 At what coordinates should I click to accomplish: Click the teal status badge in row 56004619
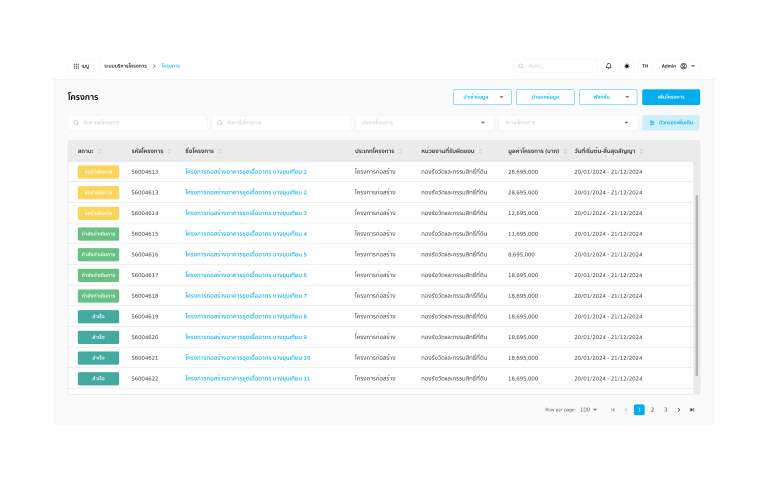pyautogui.click(x=98, y=316)
